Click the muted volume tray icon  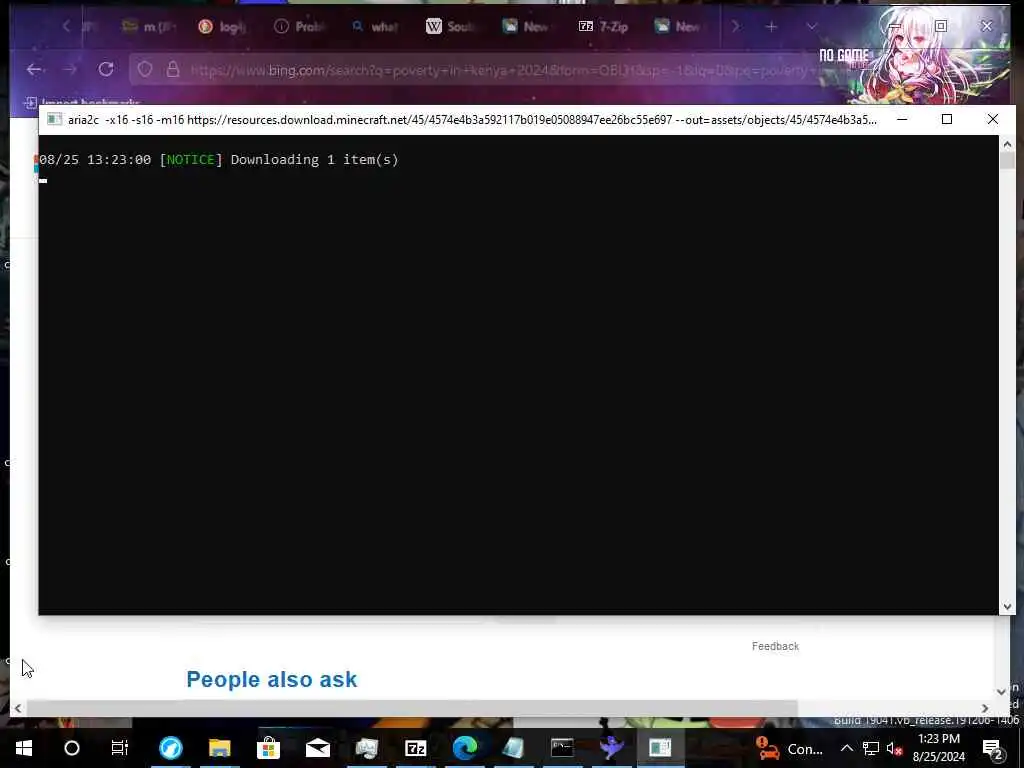click(x=894, y=748)
